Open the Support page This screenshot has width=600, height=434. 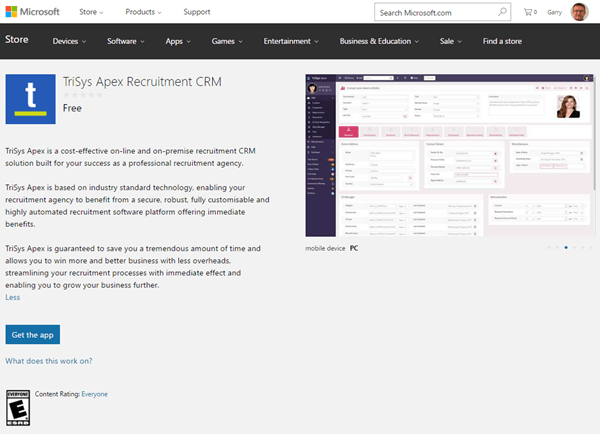click(197, 12)
